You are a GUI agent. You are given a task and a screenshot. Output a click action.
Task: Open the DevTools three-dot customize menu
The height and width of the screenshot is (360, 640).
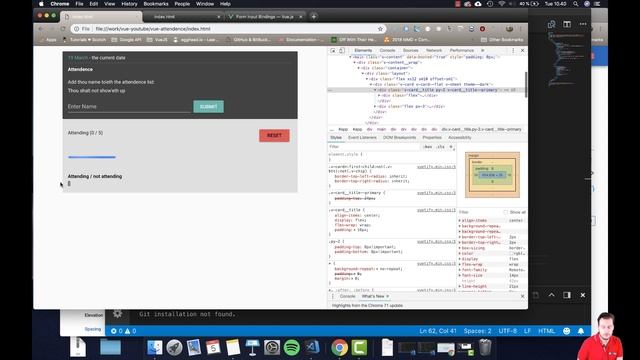[513, 51]
